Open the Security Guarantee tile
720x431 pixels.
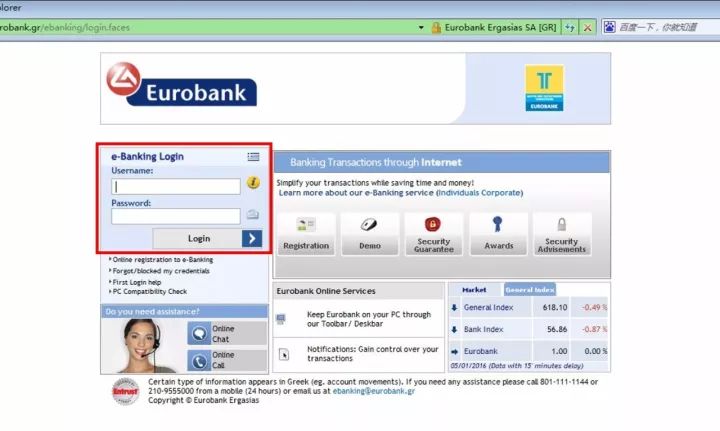tap(433, 234)
